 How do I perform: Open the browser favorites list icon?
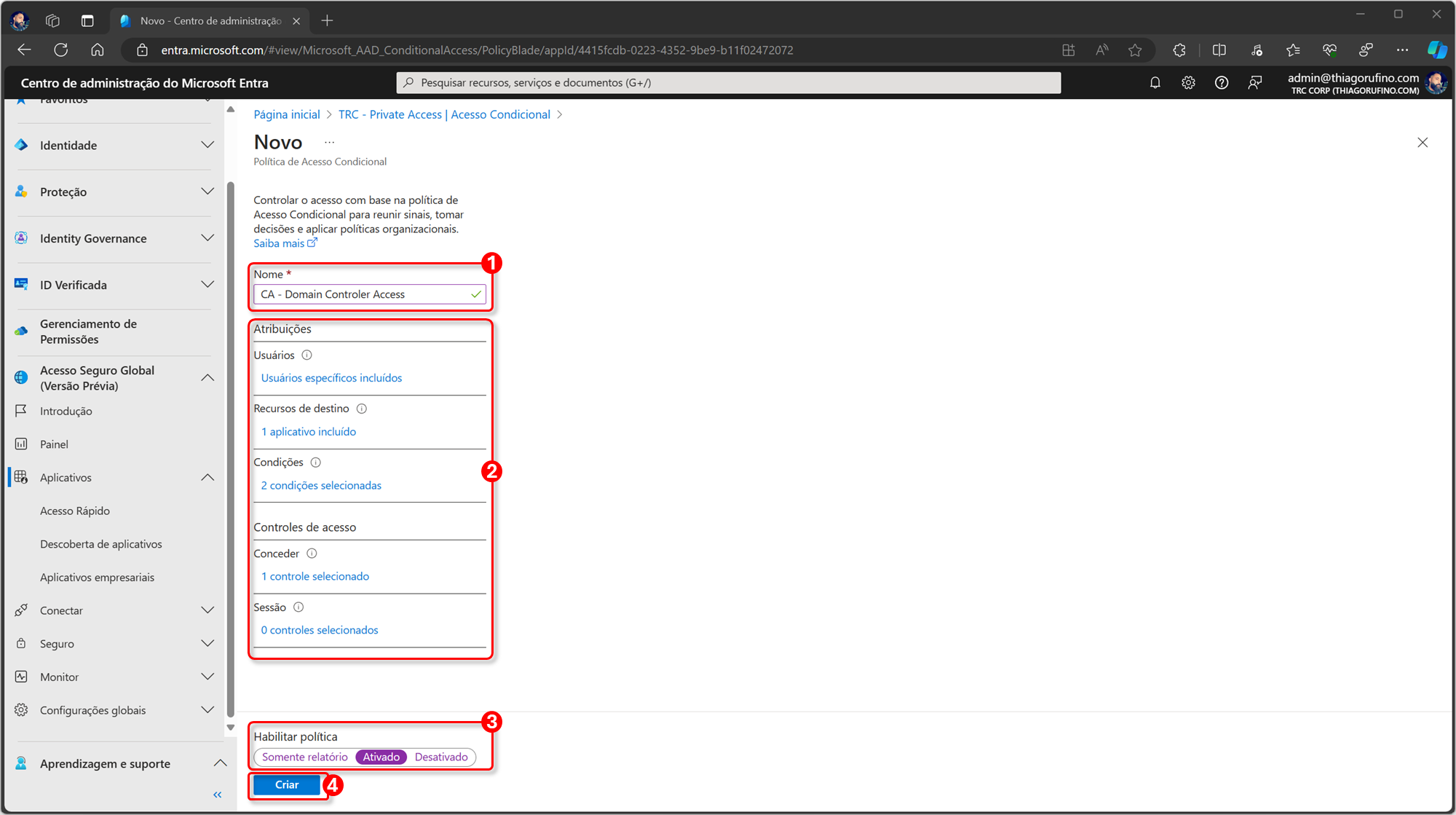point(1293,50)
